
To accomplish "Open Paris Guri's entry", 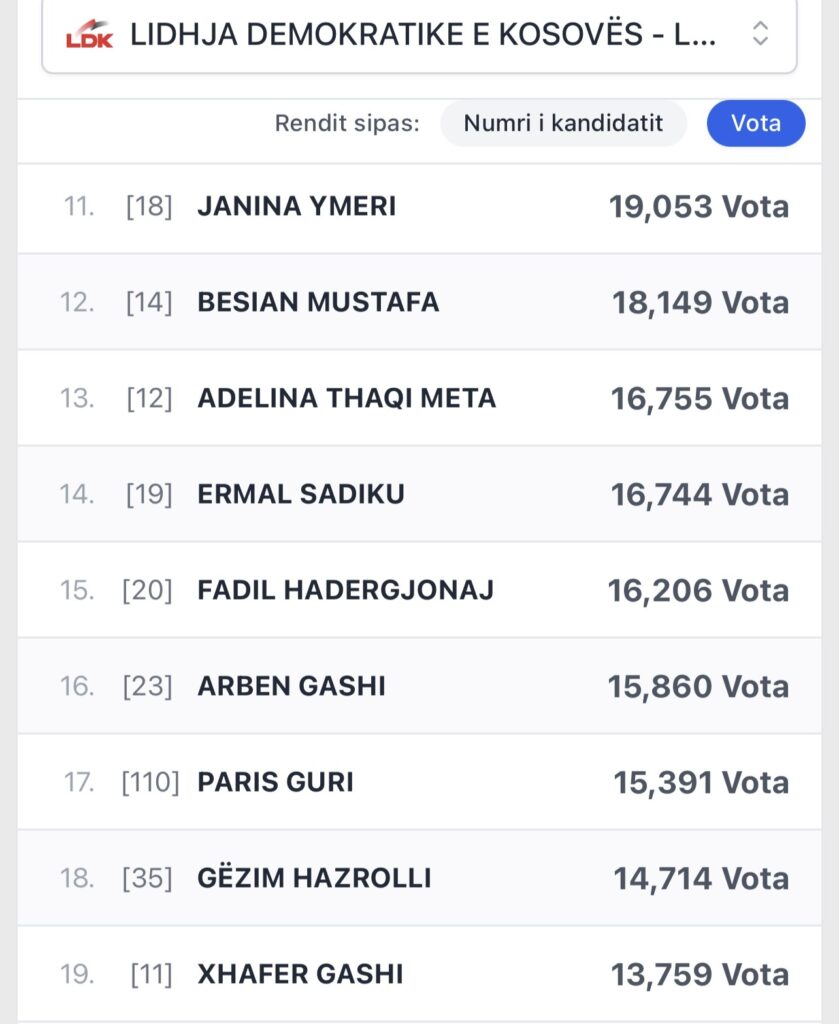I will (276, 782).
